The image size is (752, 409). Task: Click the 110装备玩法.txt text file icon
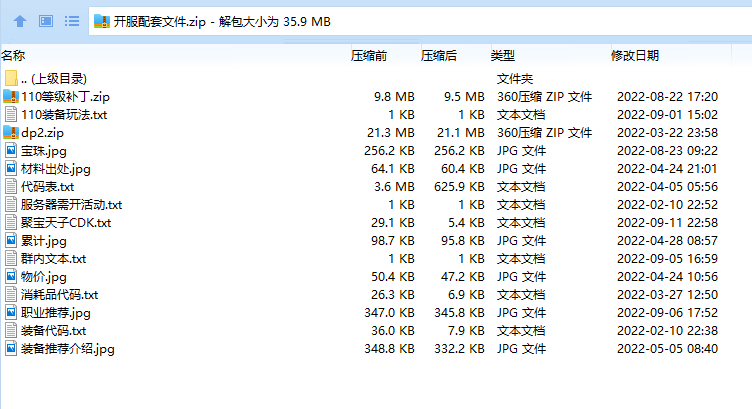click(11, 115)
